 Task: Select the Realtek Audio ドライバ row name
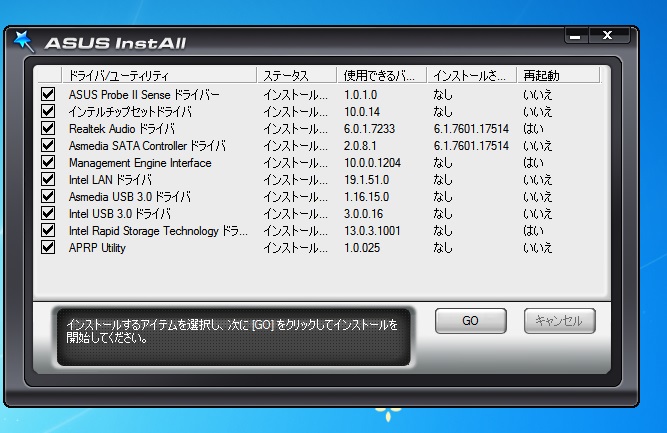point(122,128)
